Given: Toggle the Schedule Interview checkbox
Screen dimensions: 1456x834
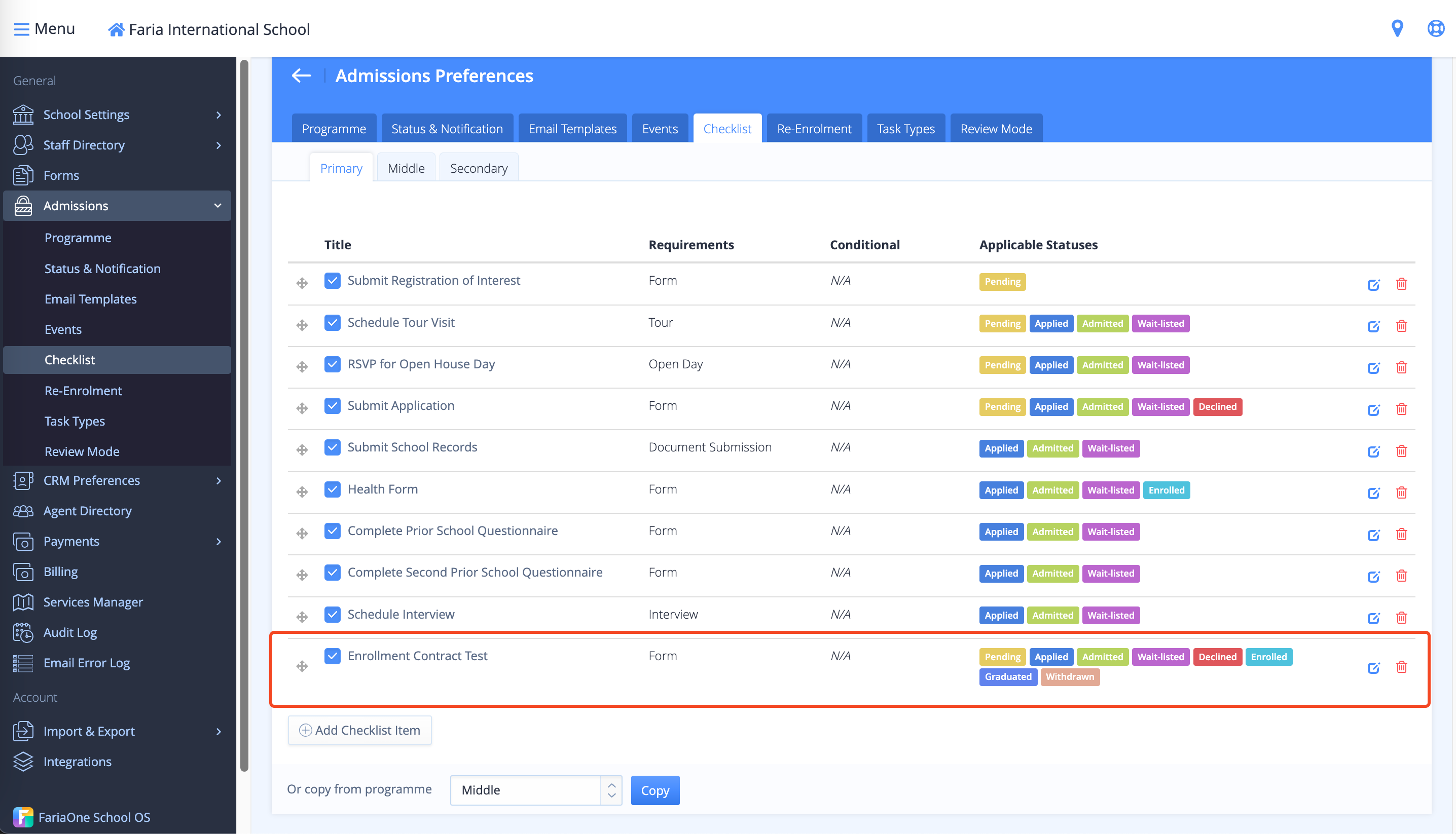Looking at the screenshot, I should (x=333, y=615).
